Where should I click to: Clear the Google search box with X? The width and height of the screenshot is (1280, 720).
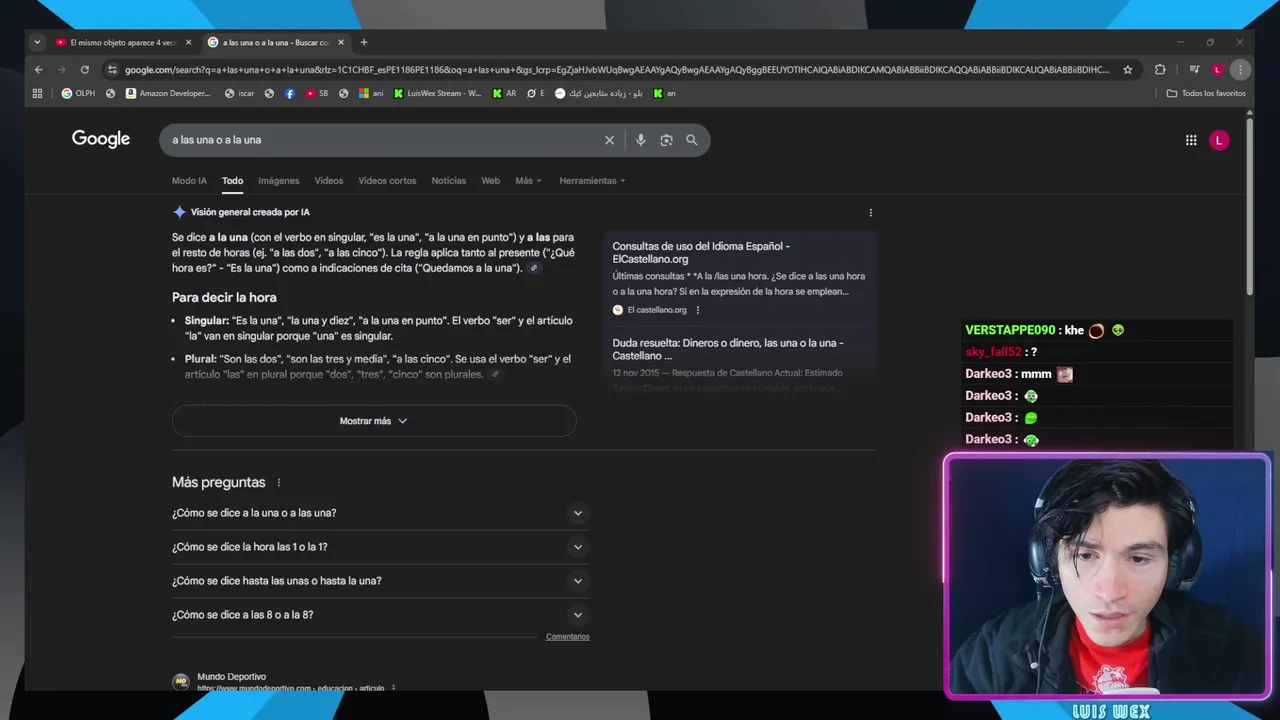[609, 140]
